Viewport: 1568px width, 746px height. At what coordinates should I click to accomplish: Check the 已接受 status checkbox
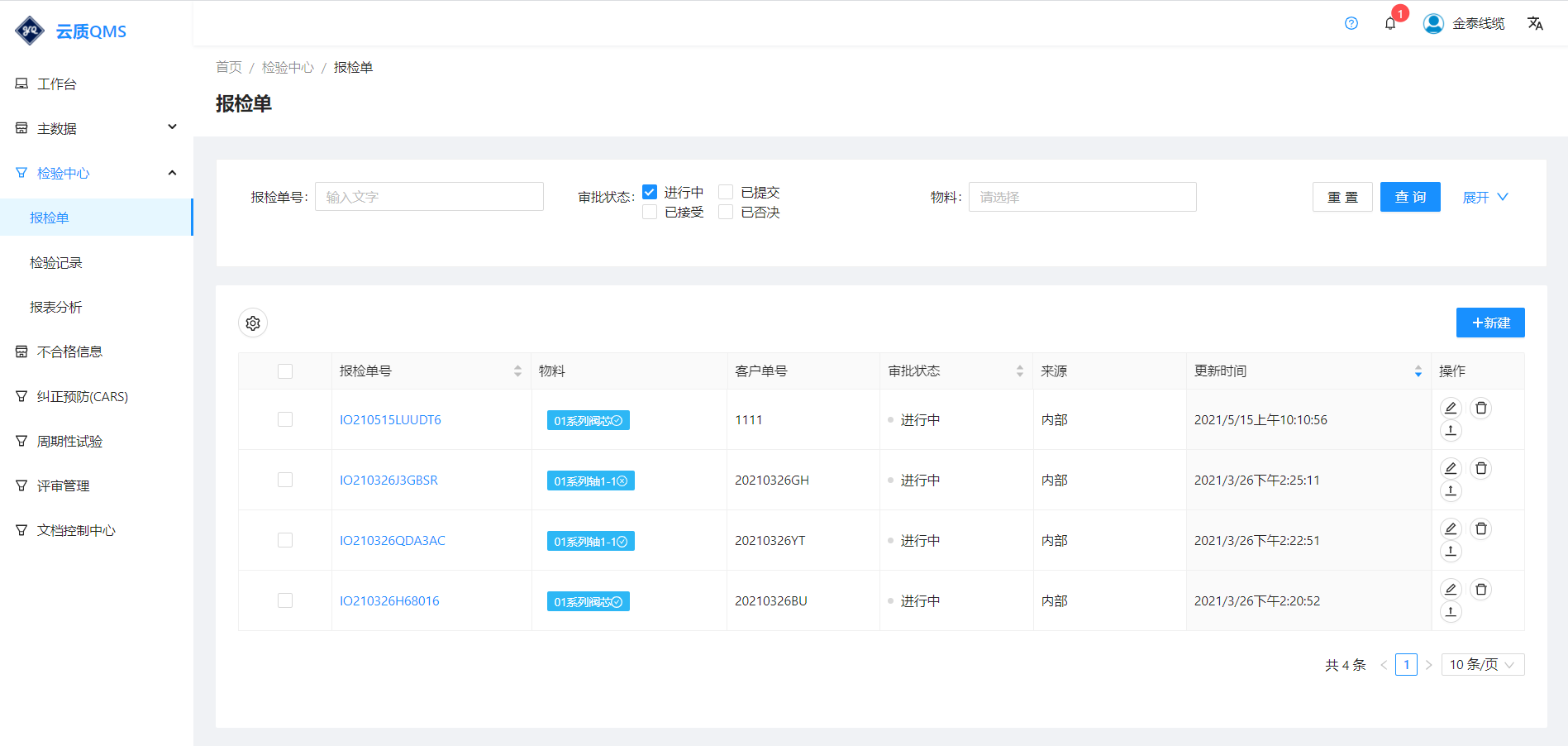tap(650, 212)
